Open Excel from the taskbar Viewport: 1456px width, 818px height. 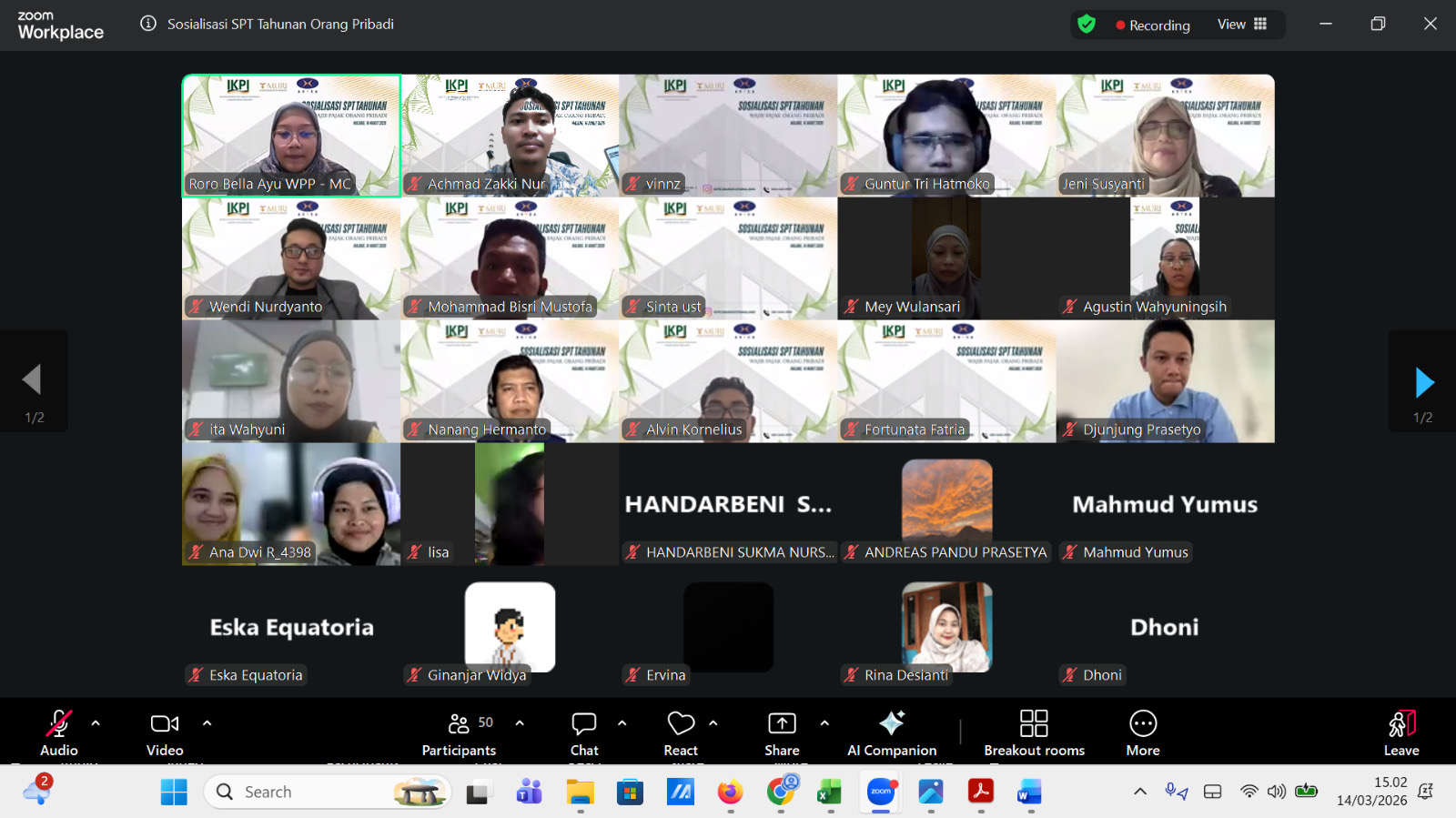[x=829, y=793]
